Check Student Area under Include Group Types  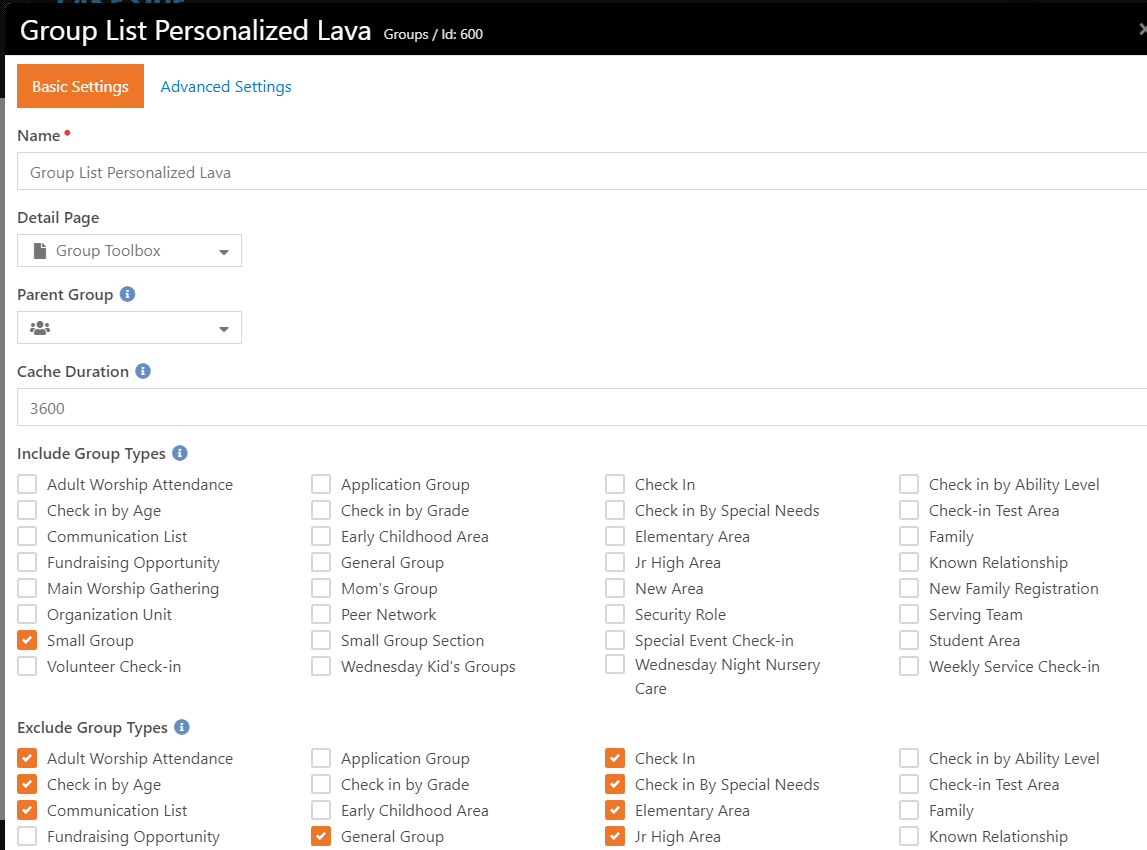tap(909, 640)
